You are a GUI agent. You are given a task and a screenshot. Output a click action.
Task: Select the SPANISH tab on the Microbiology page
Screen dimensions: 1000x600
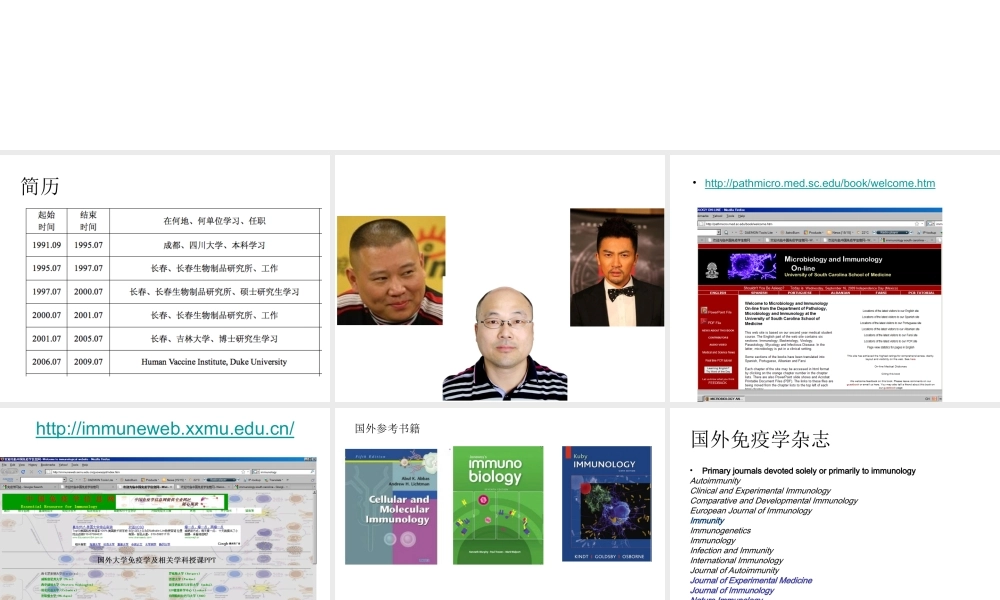tap(758, 292)
